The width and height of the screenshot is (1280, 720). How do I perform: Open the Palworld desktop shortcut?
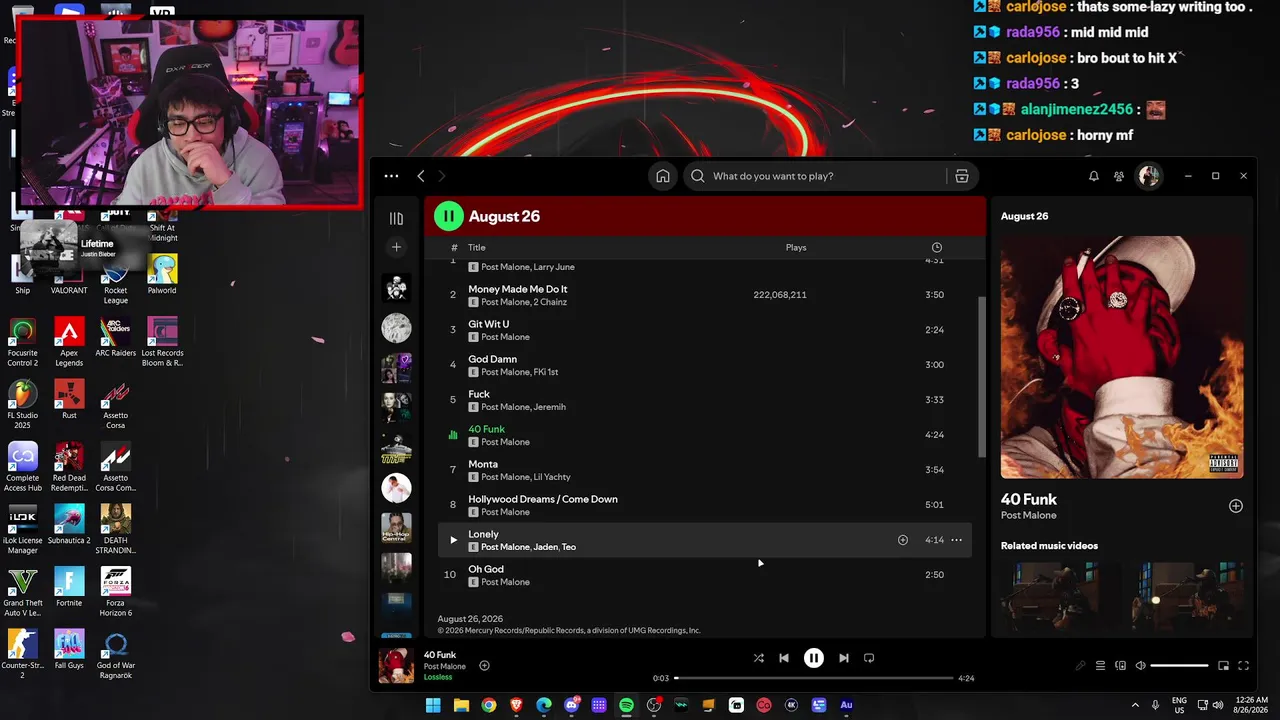162,274
